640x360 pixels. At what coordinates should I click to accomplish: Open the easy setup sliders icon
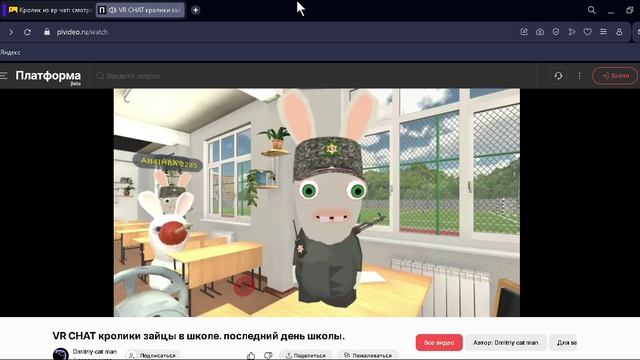pos(603,32)
